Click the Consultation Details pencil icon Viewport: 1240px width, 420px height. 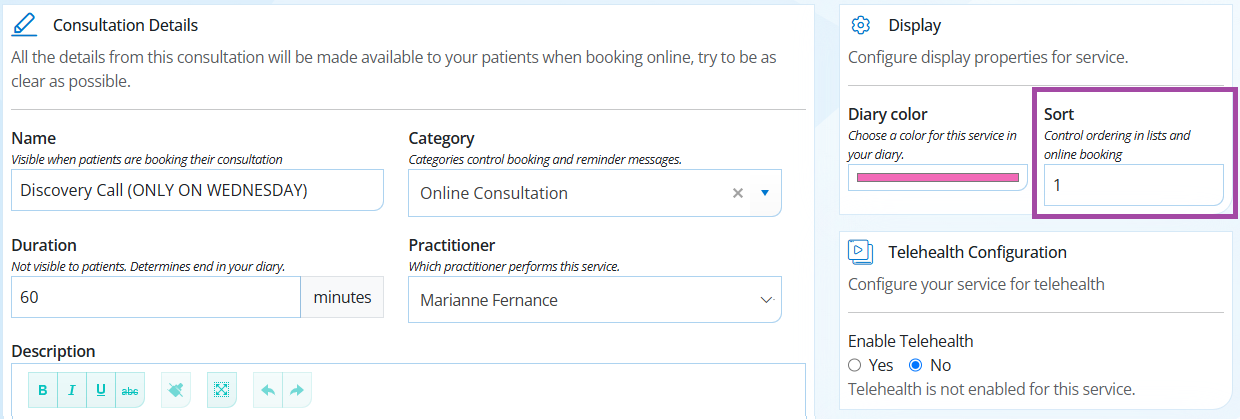pos(24,24)
